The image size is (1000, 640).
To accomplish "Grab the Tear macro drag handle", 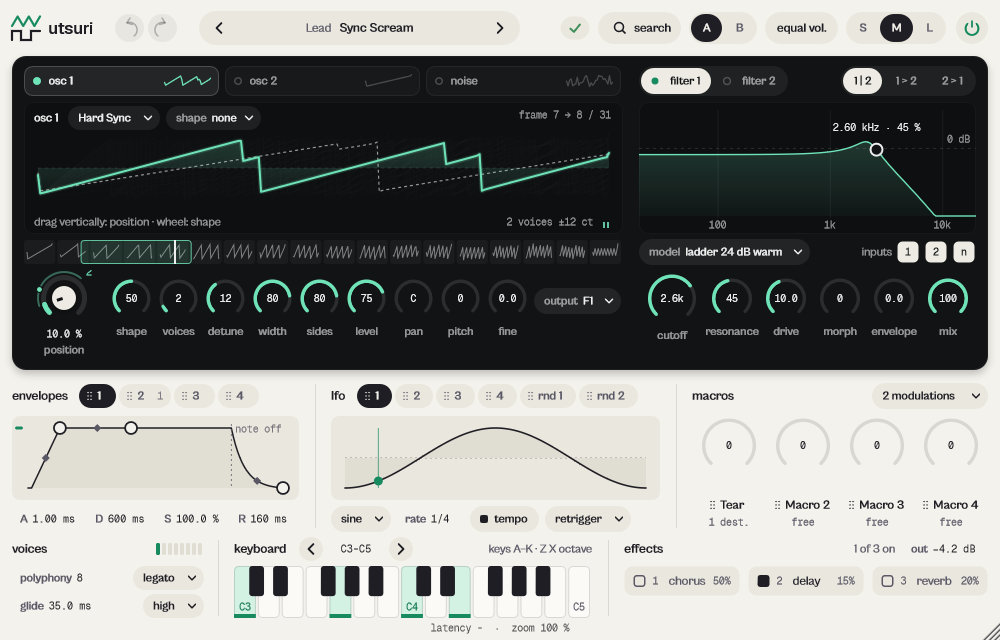I will pyautogui.click(x=712, y=505).
